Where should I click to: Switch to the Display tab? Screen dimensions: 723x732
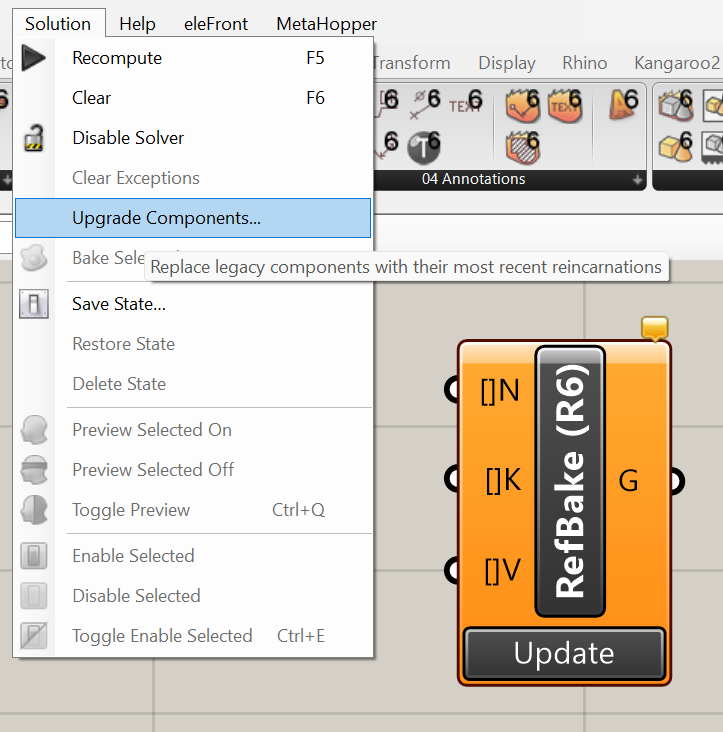(x=507, y=63)
